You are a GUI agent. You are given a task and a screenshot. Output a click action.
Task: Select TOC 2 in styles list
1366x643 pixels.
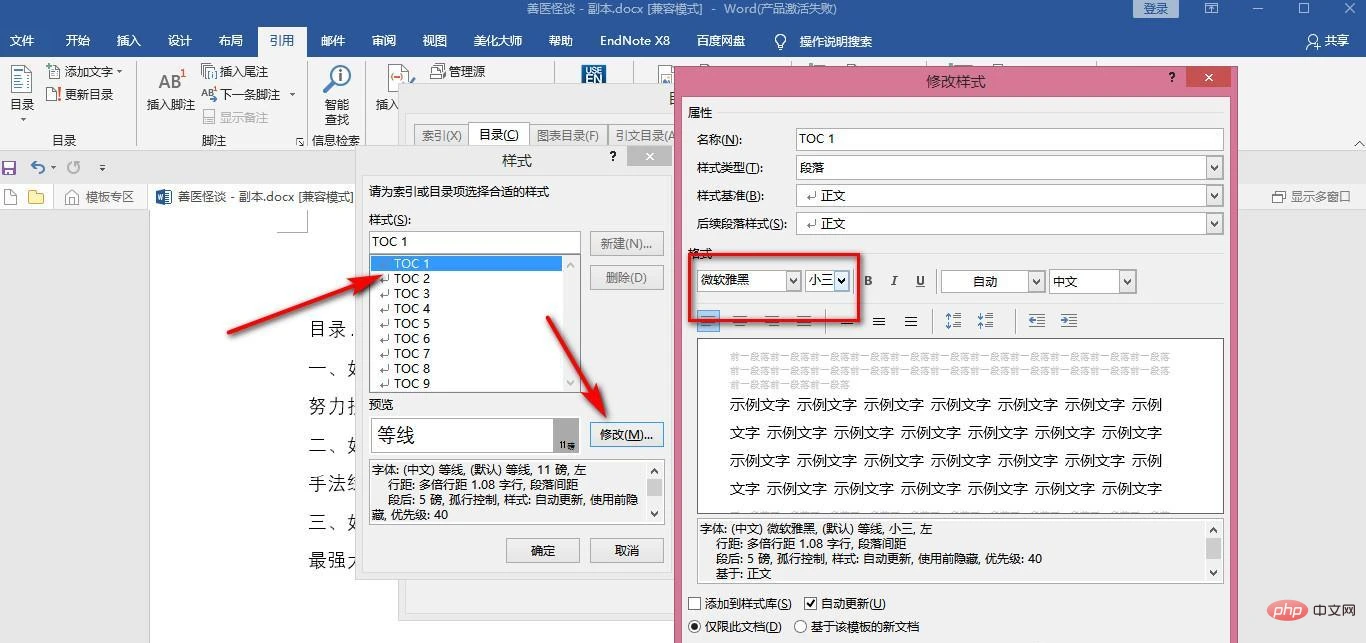click(411, 279)
